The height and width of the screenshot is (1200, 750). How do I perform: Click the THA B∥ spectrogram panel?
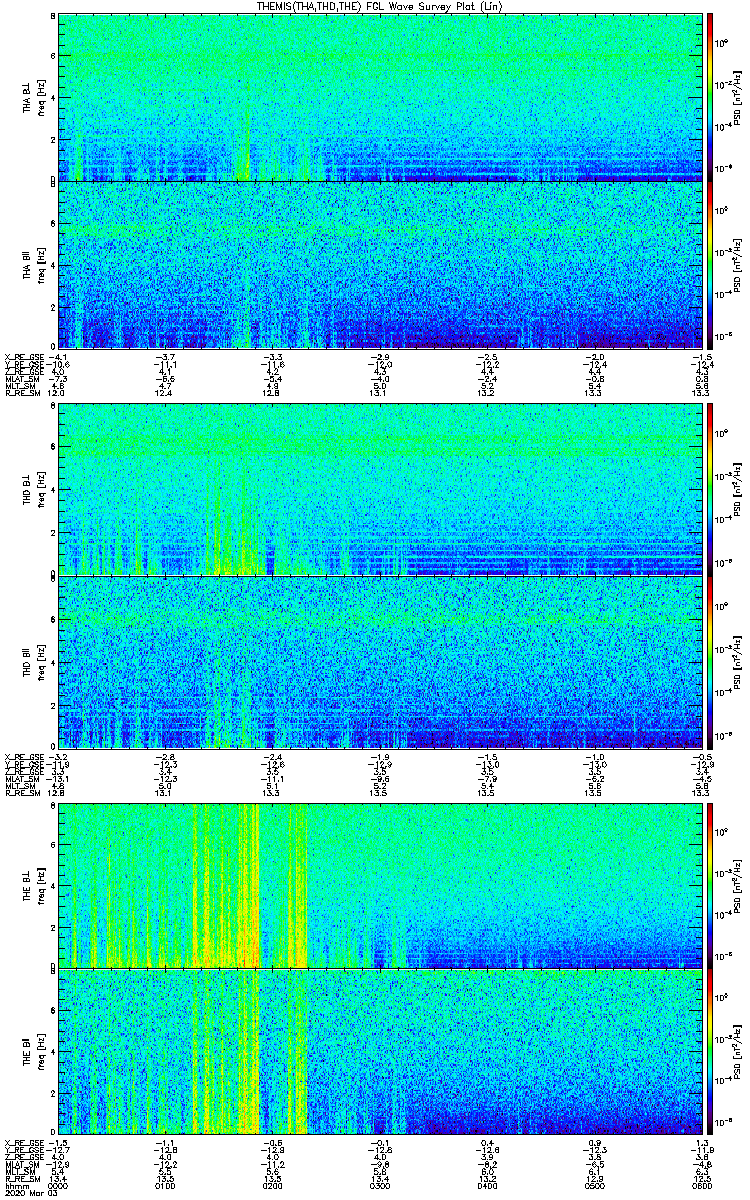click(x=379, y=264)
